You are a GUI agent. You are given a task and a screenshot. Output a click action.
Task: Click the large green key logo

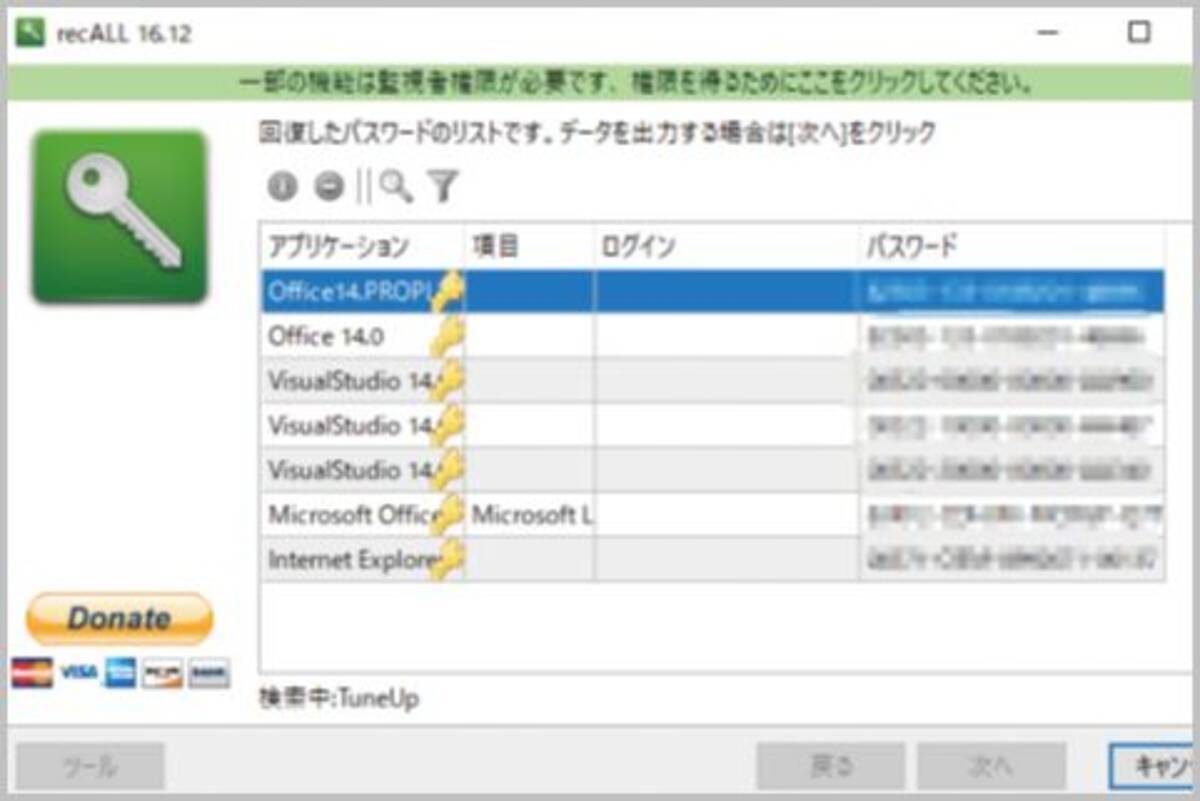pyautogui.click(x=120, y=216)
